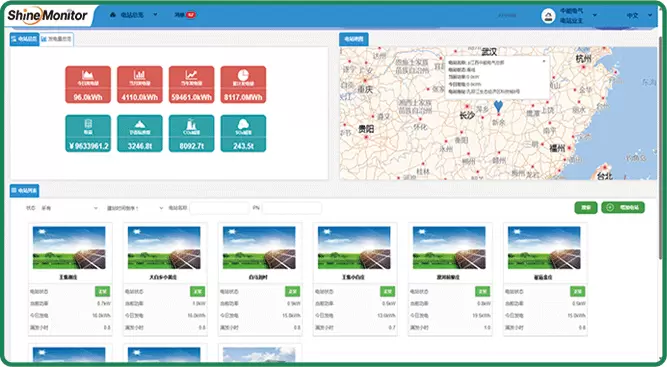Click the 19.5kWh value on fifth card

click(x=482, y=316)
